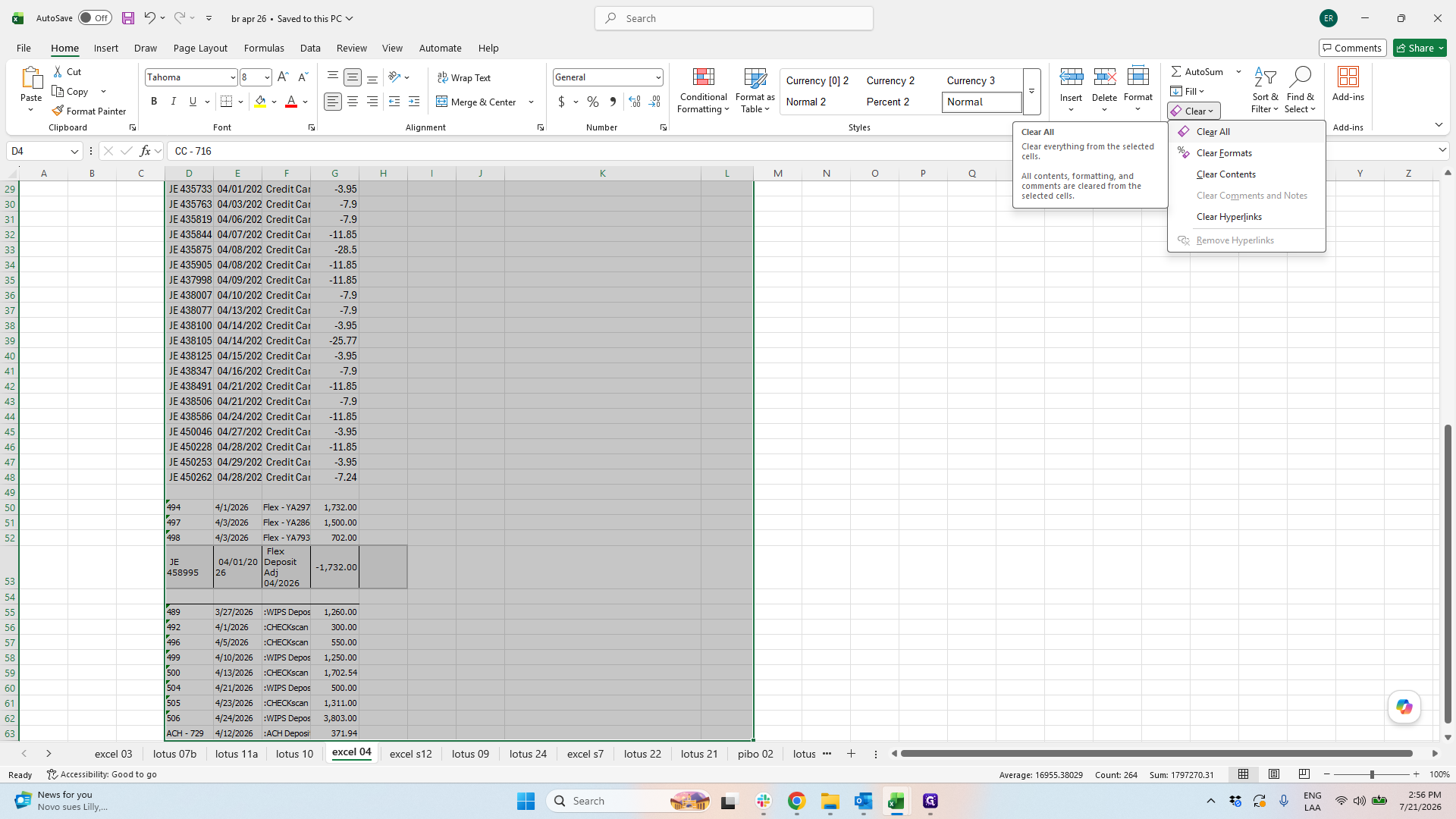Open the Fill dropdown
The image size is (1456, 819).
1188,92
